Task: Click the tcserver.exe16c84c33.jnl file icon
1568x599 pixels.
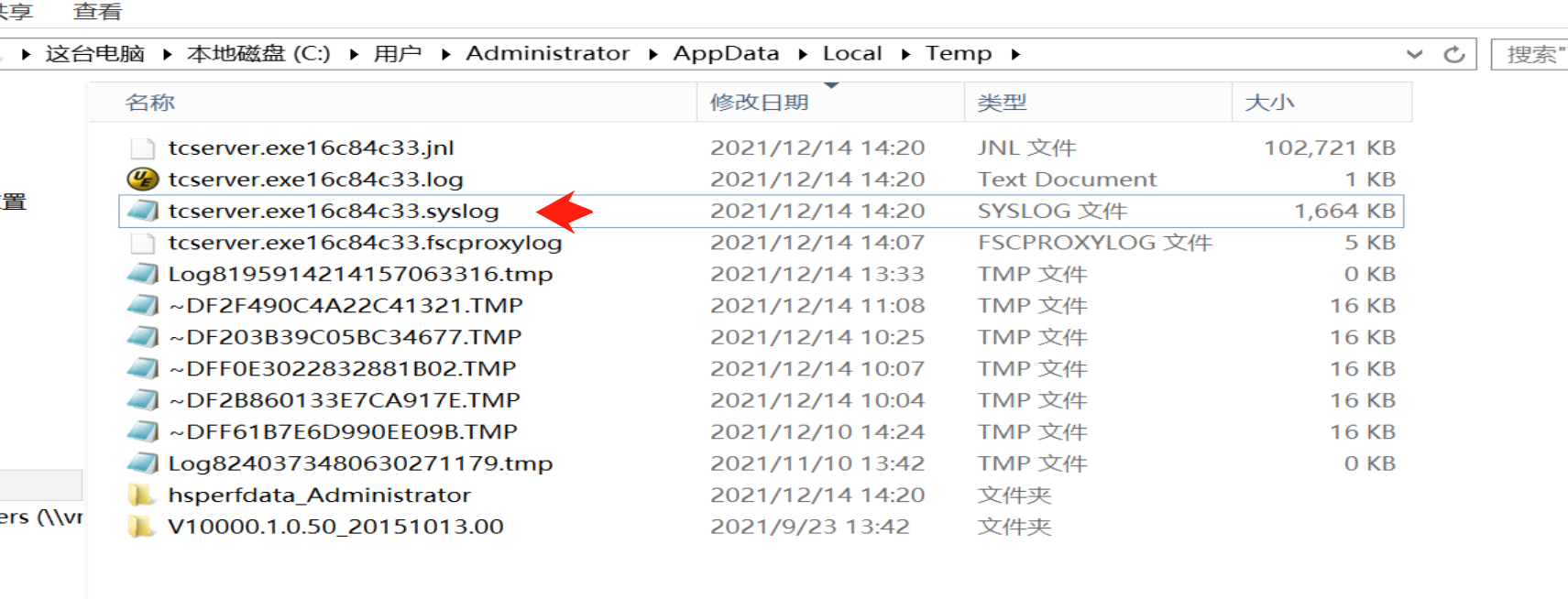Action: pos(142,147)
